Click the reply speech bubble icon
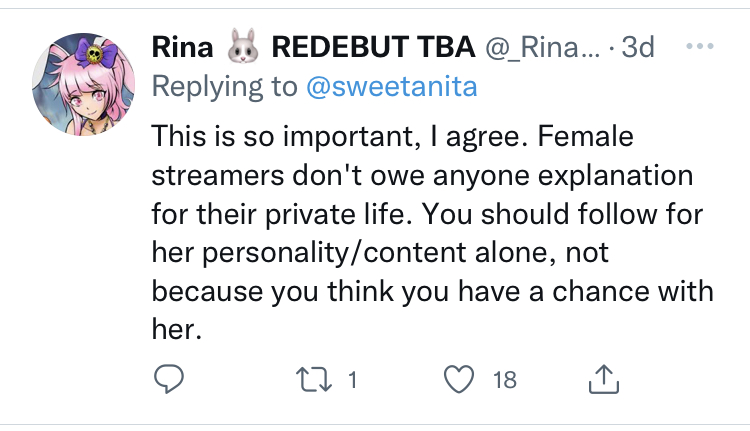Screen dimensions: 750x431 click(166, 379)
